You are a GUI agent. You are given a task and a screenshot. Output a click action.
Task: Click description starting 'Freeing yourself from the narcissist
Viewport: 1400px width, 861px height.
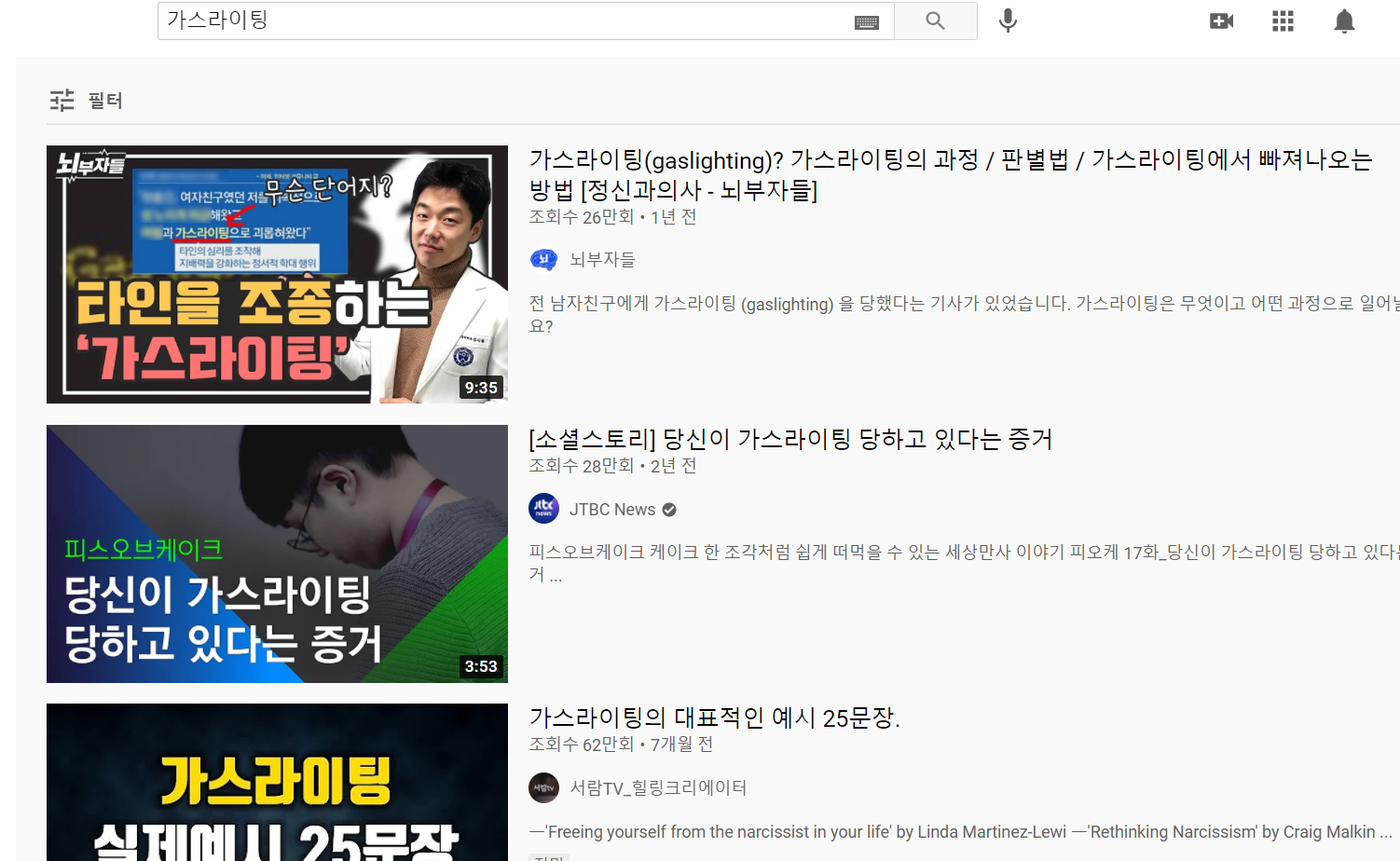click(x=960, y=832)
